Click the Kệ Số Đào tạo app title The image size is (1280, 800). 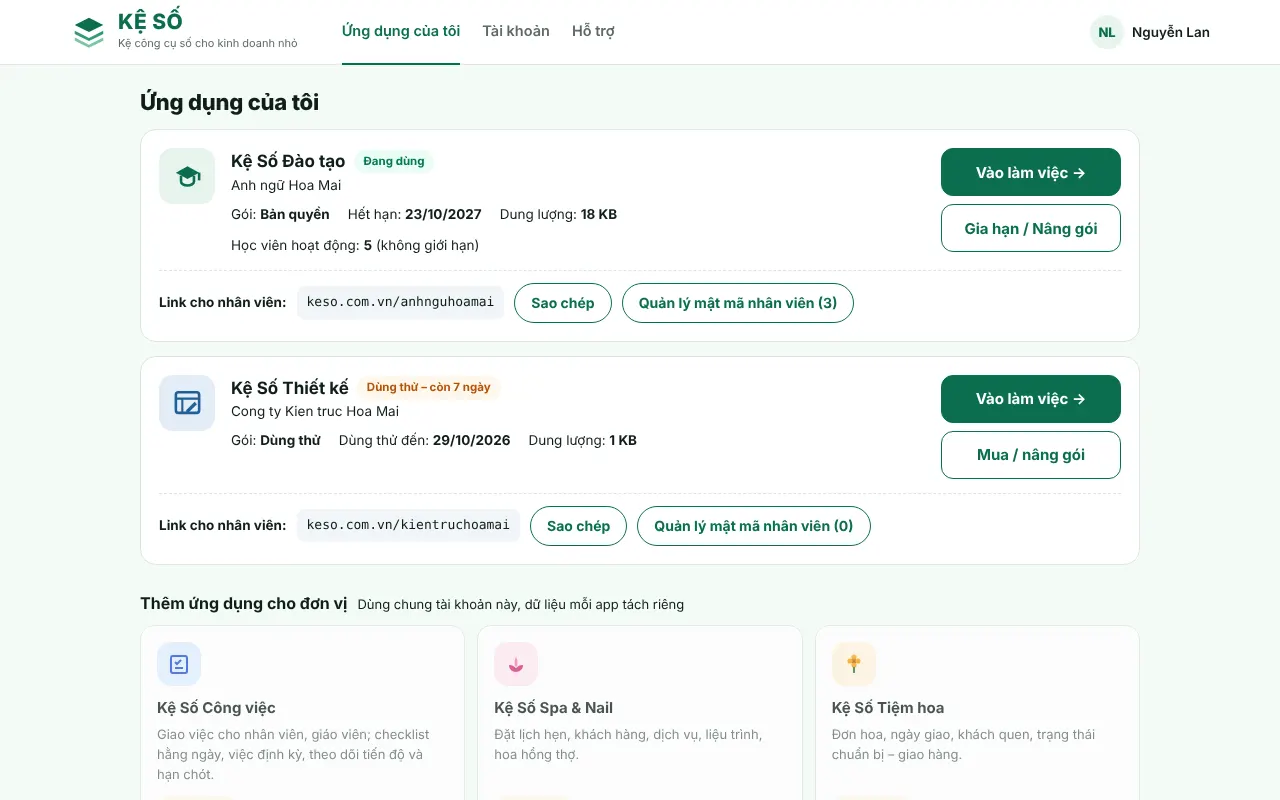[288, 161]
